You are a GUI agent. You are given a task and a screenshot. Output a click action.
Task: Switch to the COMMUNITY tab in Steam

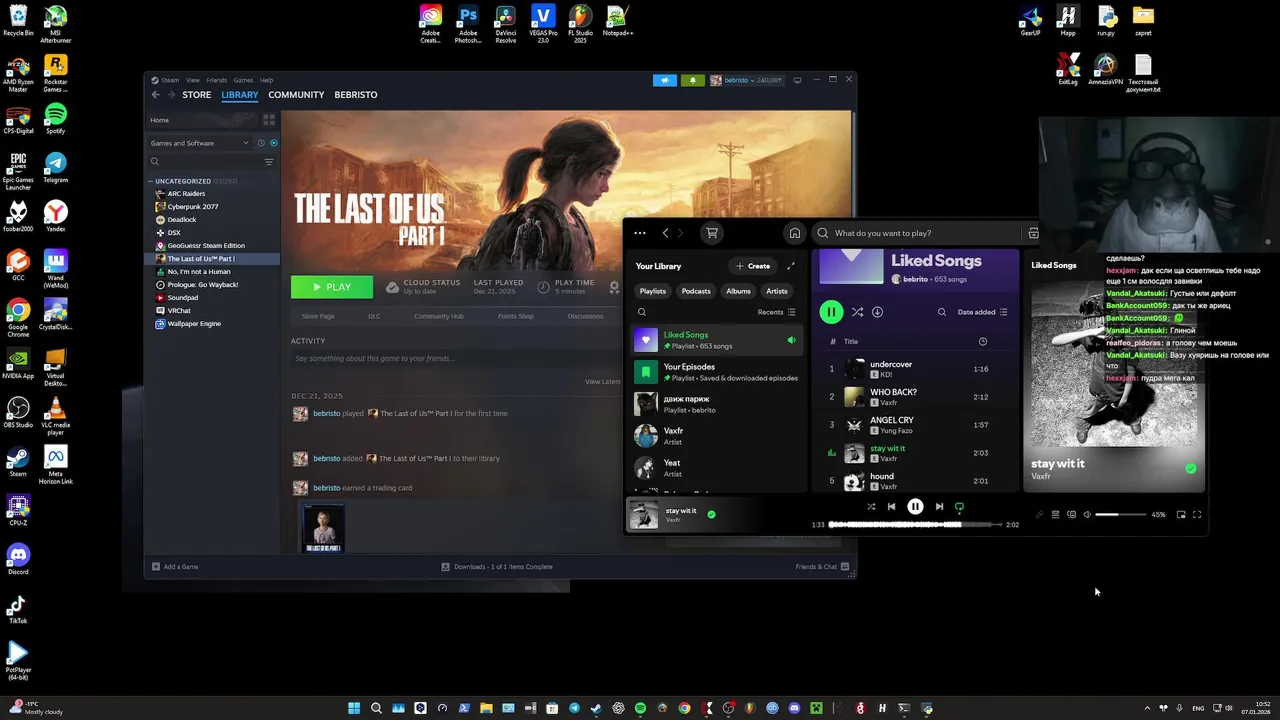[x=296, y=95]
